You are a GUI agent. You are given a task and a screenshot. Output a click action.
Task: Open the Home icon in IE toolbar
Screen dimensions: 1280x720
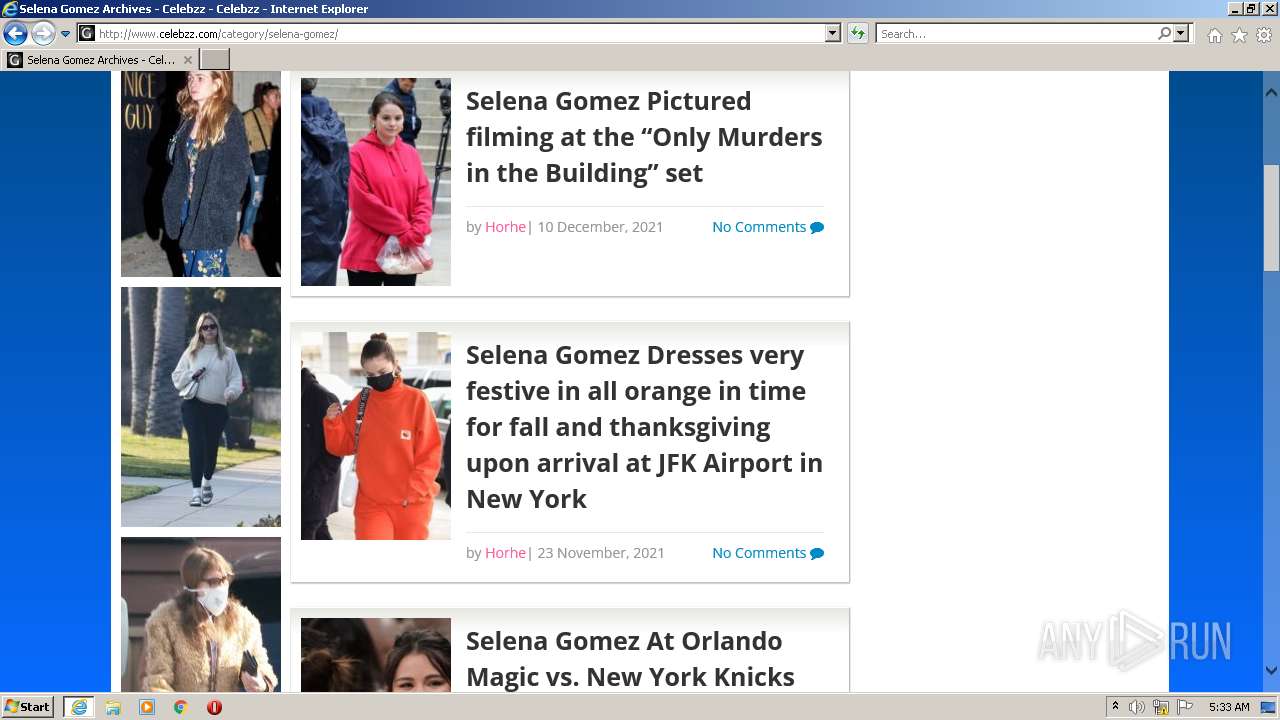coord(1214,35)
